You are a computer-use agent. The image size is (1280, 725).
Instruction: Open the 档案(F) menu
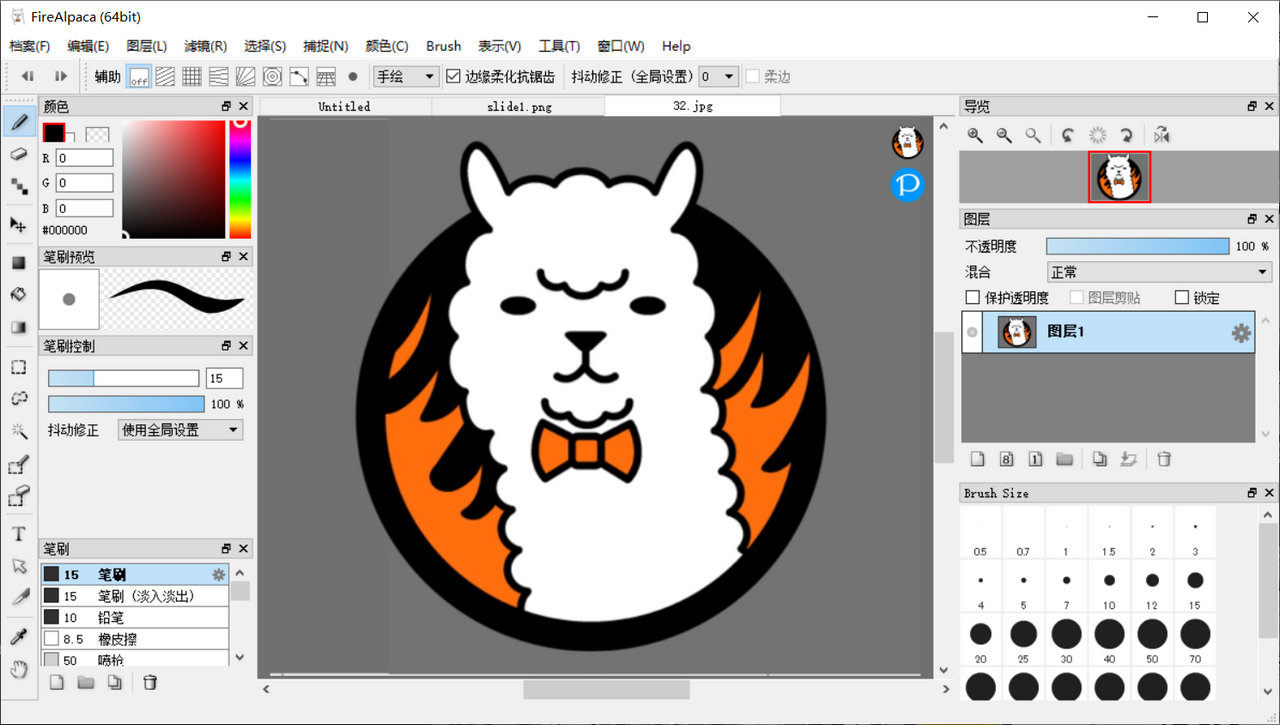(30, 46)
